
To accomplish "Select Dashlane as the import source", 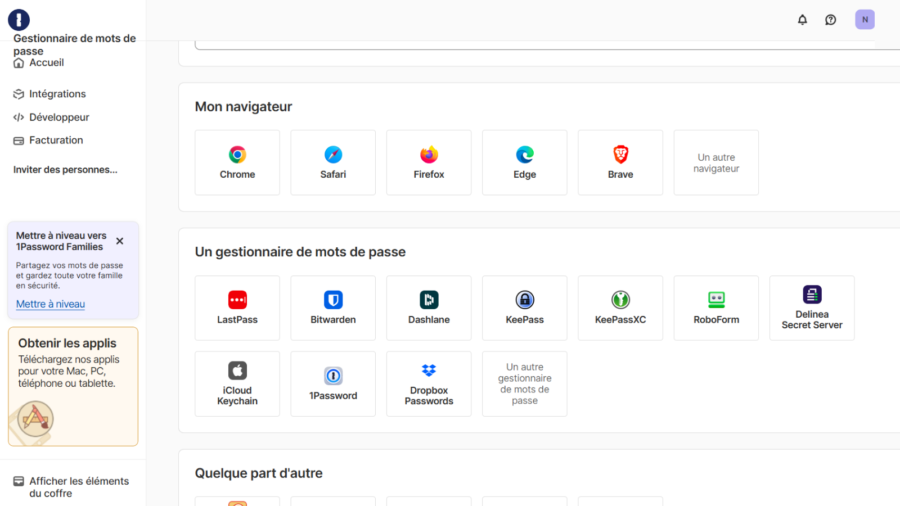I will pos(429,308).
